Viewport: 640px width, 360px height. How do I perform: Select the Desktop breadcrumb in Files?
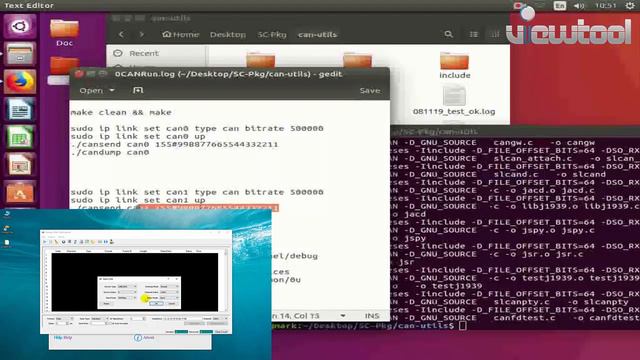tap(228, 35)
